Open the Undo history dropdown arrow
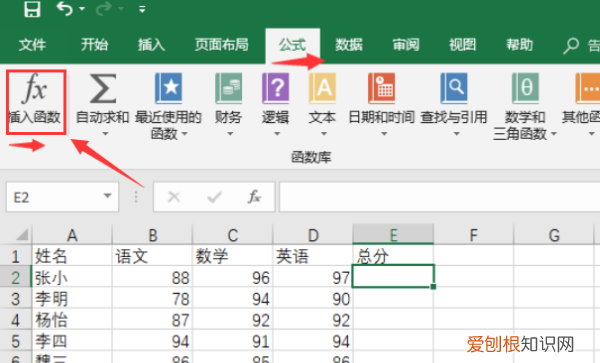 click(82, 8)
